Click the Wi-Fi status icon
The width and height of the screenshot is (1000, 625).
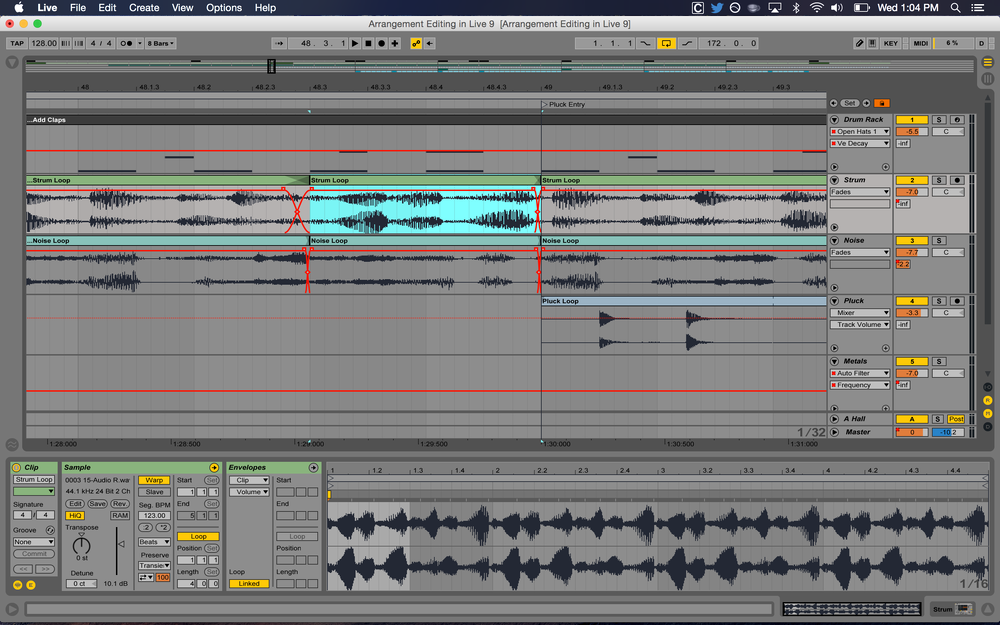click(816, 8)
